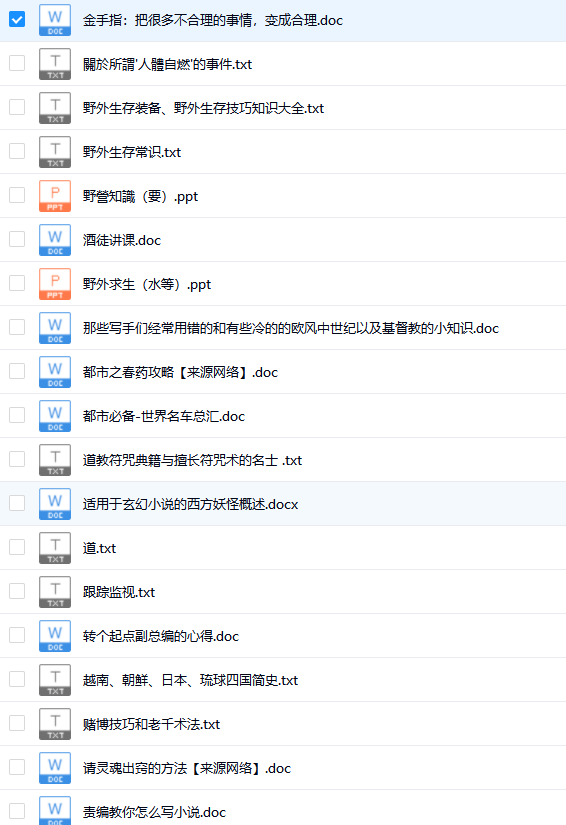Check the box for 道教符咒典籍 txt file
This screenshot has height=825, width=566.
tap(17, 459)
